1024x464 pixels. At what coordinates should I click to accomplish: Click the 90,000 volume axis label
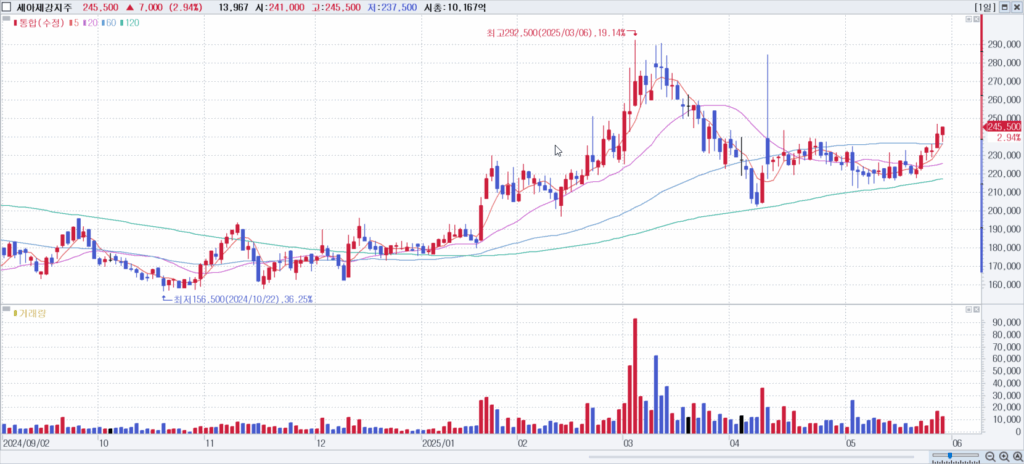(x=1006, y=322)
